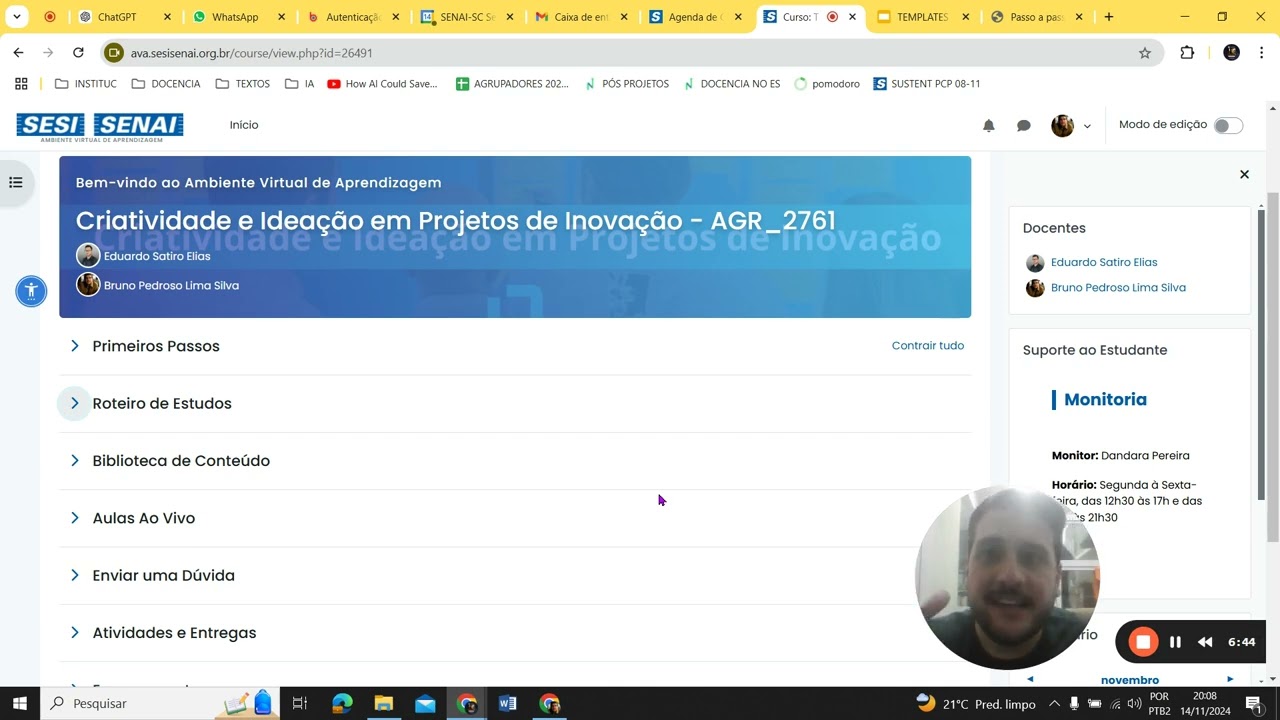Image resolution: width=1280 pixels, height=720 pixels.
Task: Open new browser tab
Action: pos(1108,17)
